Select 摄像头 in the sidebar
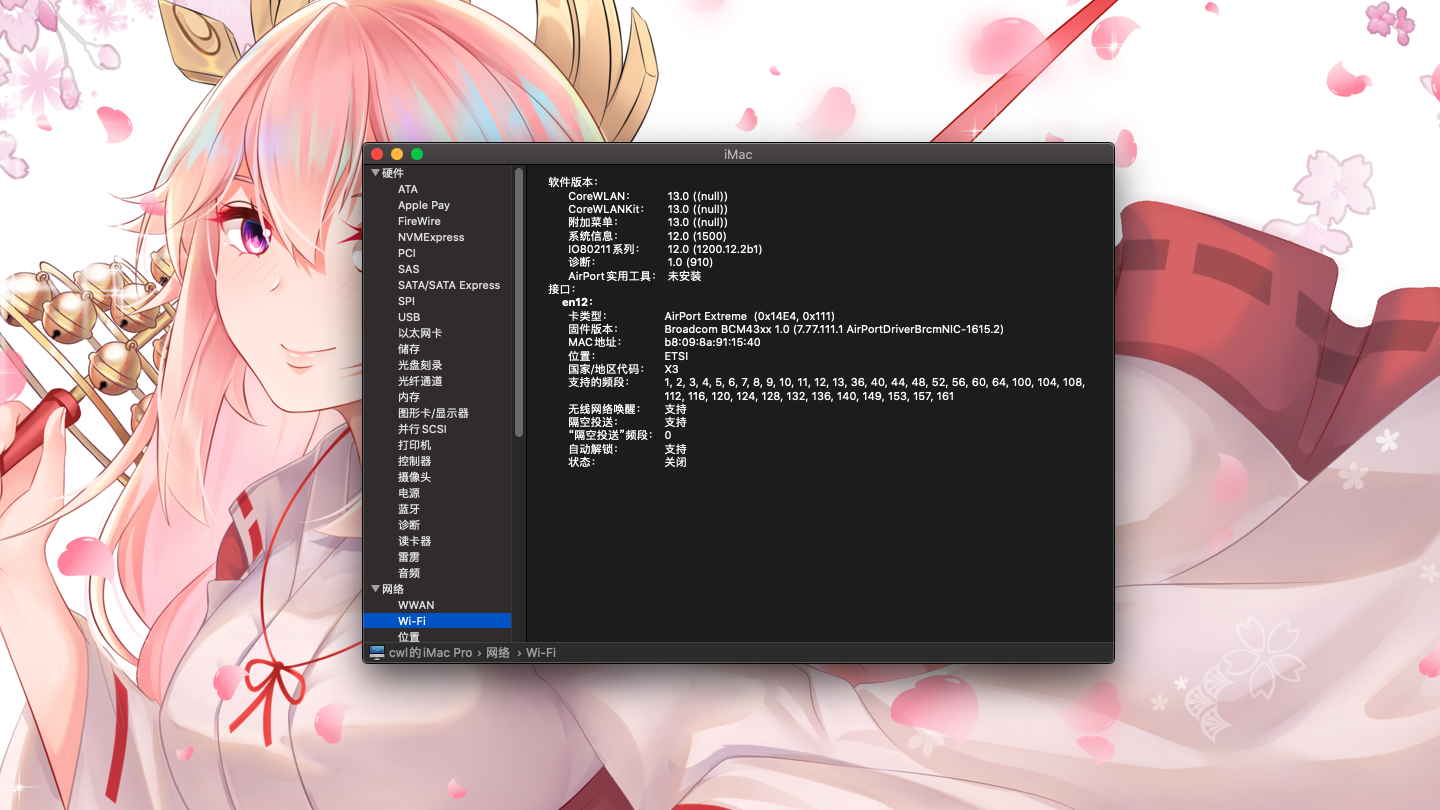The height and width of the screenshot is (810, 1440). 415,477
